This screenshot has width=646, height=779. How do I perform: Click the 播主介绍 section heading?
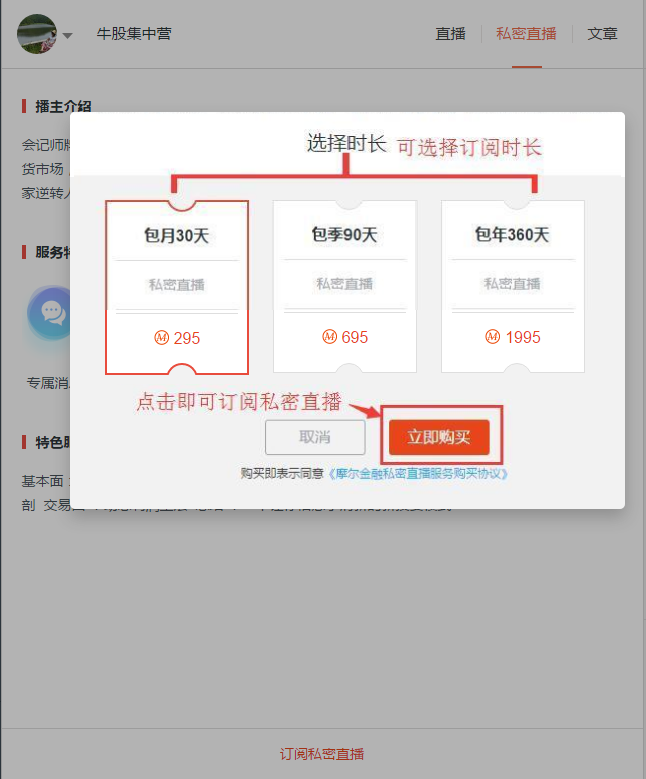[x=63, y=106]
